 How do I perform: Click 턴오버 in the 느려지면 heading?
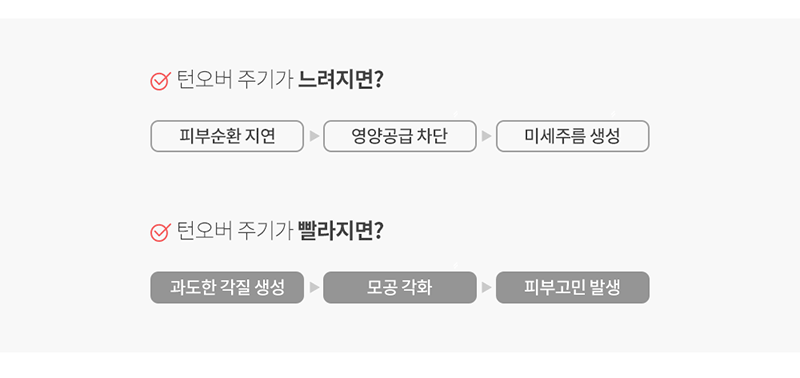point(204,80)
